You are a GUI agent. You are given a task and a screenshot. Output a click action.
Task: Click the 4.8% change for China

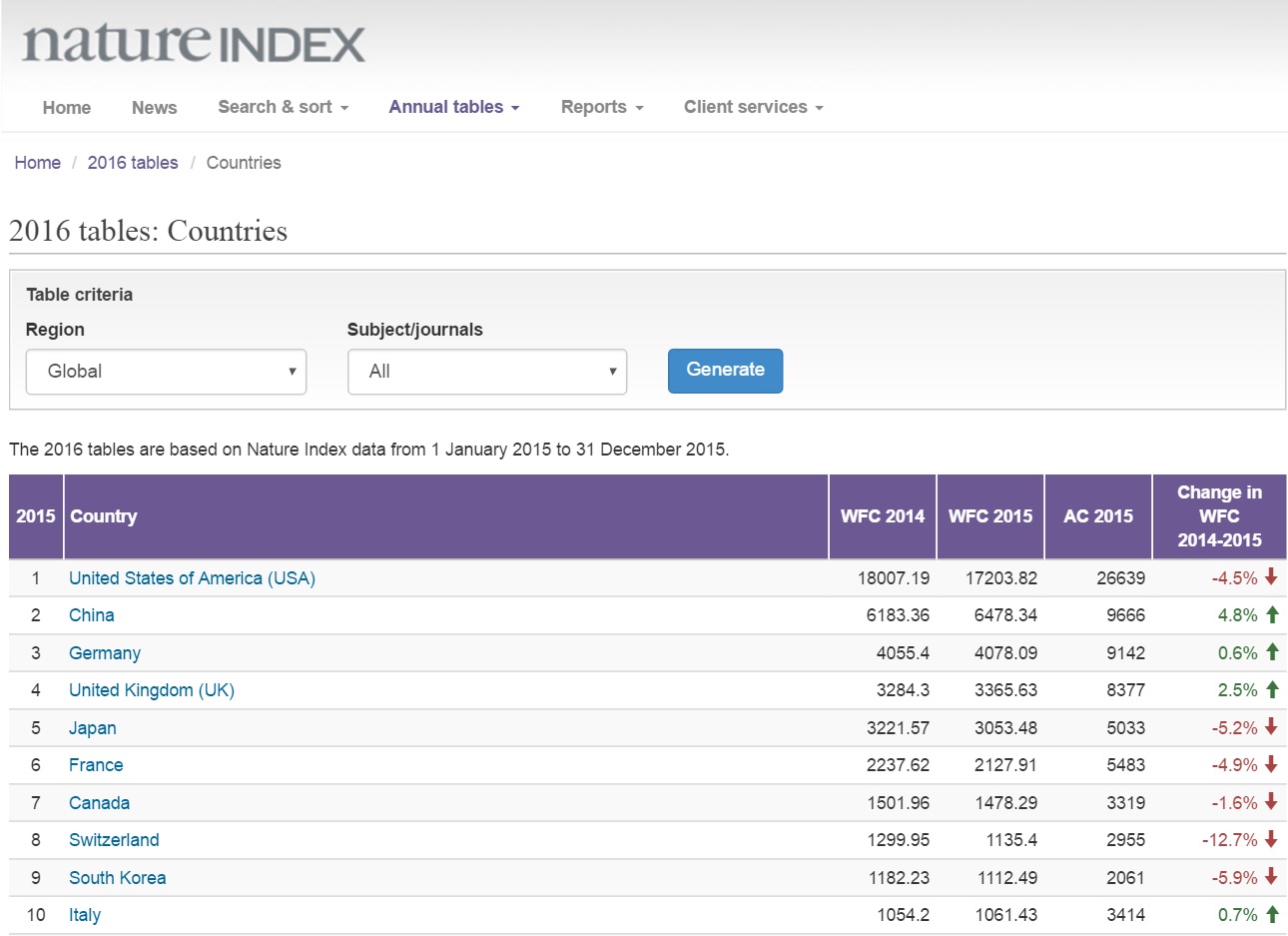click(x=1238, y=615)
